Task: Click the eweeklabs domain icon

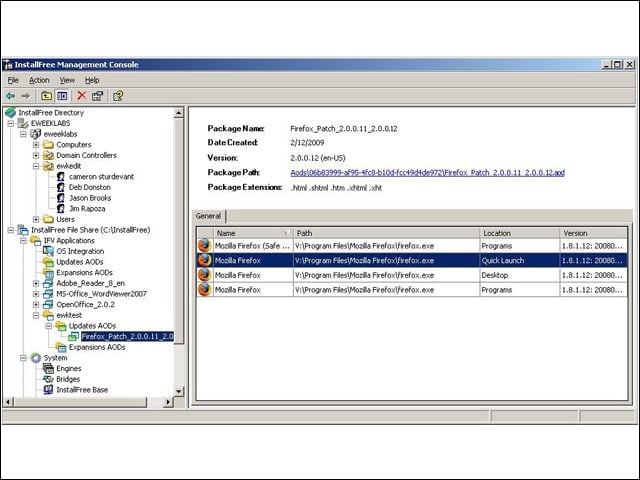Action: pos(36,134)
